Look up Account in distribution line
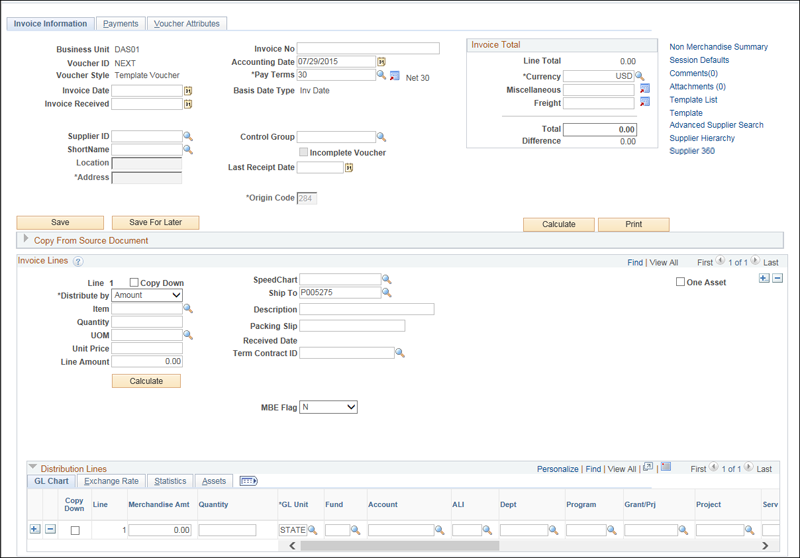Image resolution: width=800 pixels, height=558 pixels. tap(439, 530)
